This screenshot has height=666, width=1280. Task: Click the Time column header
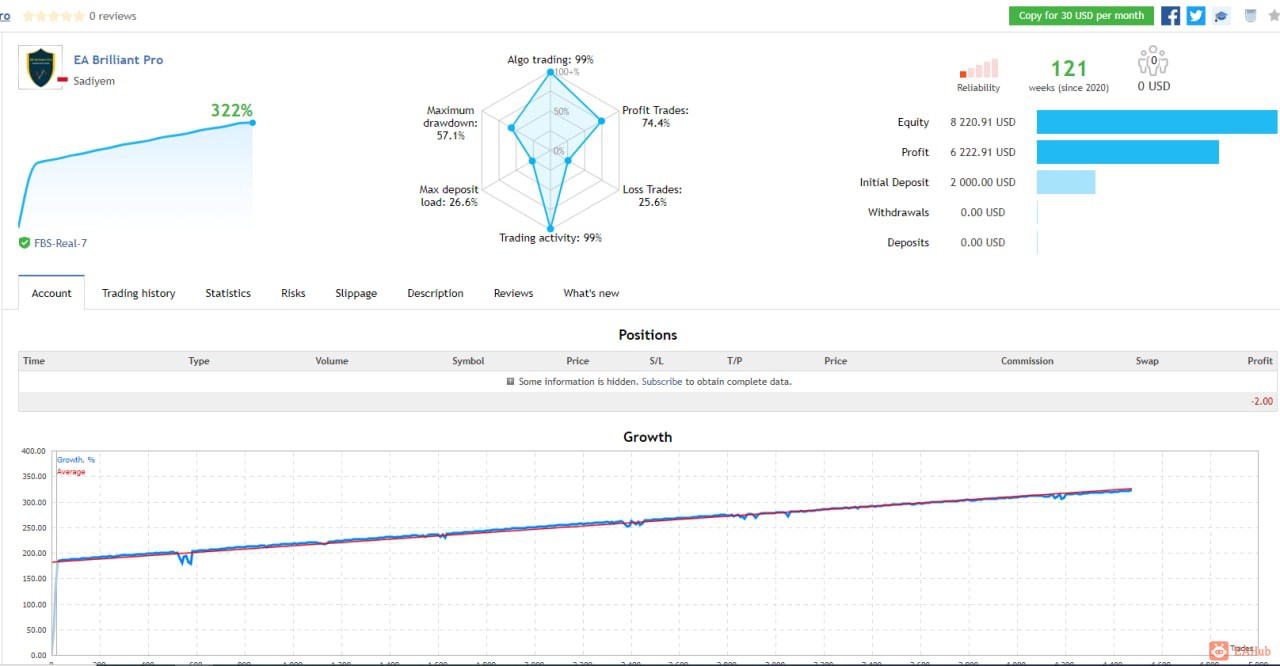(34, 361)
